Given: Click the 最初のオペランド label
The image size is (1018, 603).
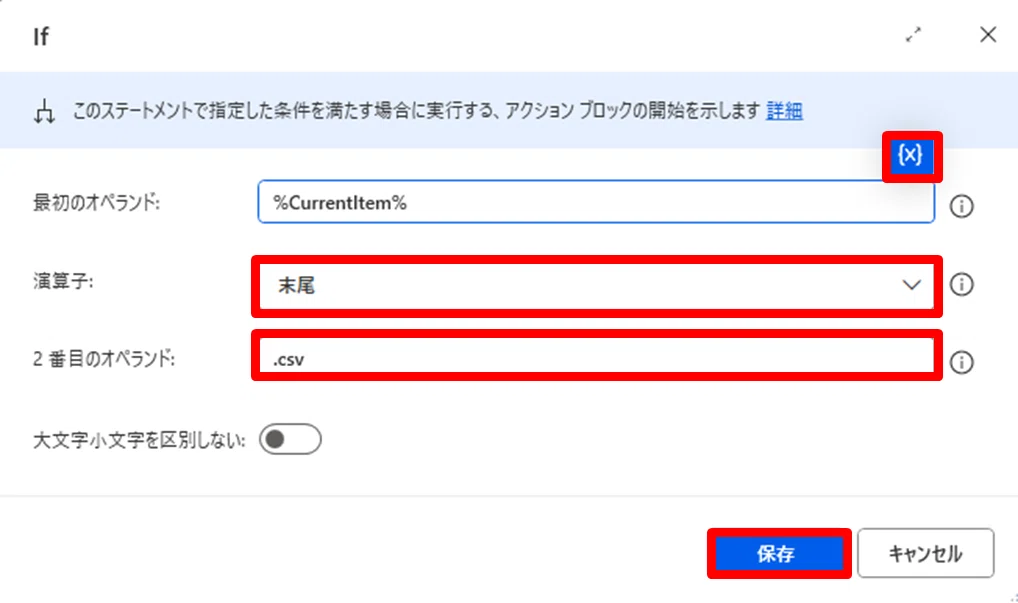Looking at the screenshot, I should 96,203.
